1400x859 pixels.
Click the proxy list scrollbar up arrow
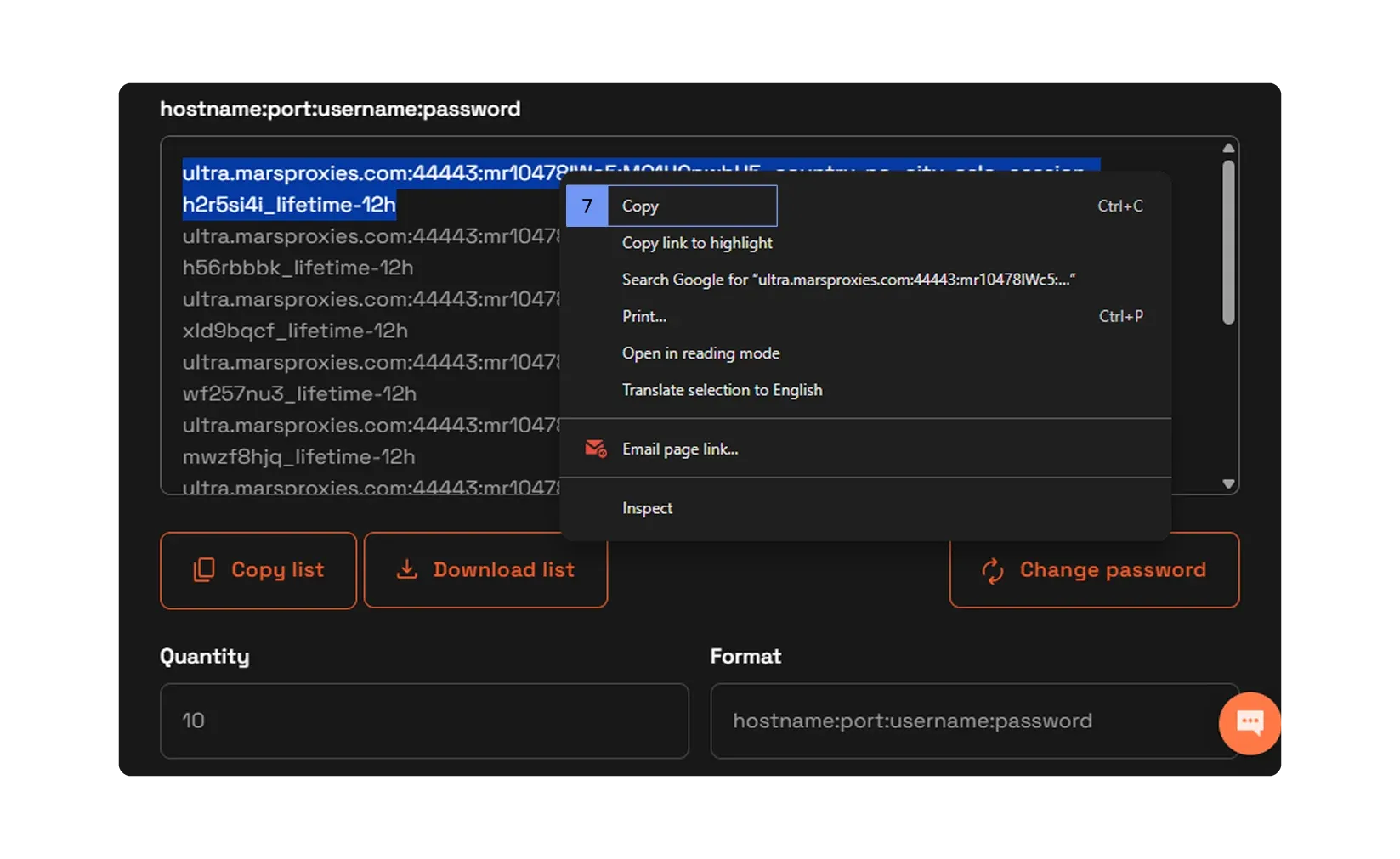(1228, 148)
